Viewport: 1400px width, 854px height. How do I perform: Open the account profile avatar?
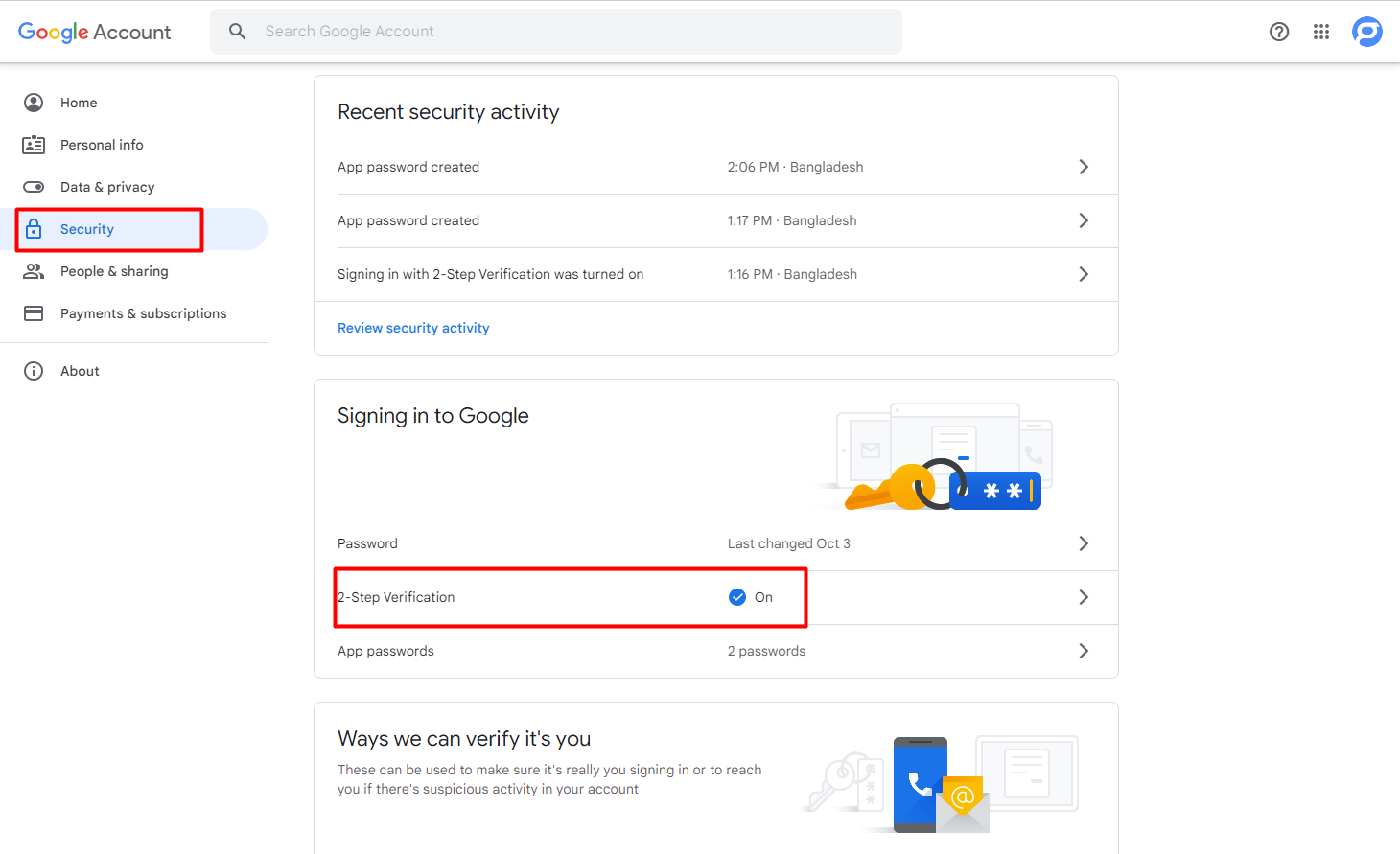coord(1367,32)
